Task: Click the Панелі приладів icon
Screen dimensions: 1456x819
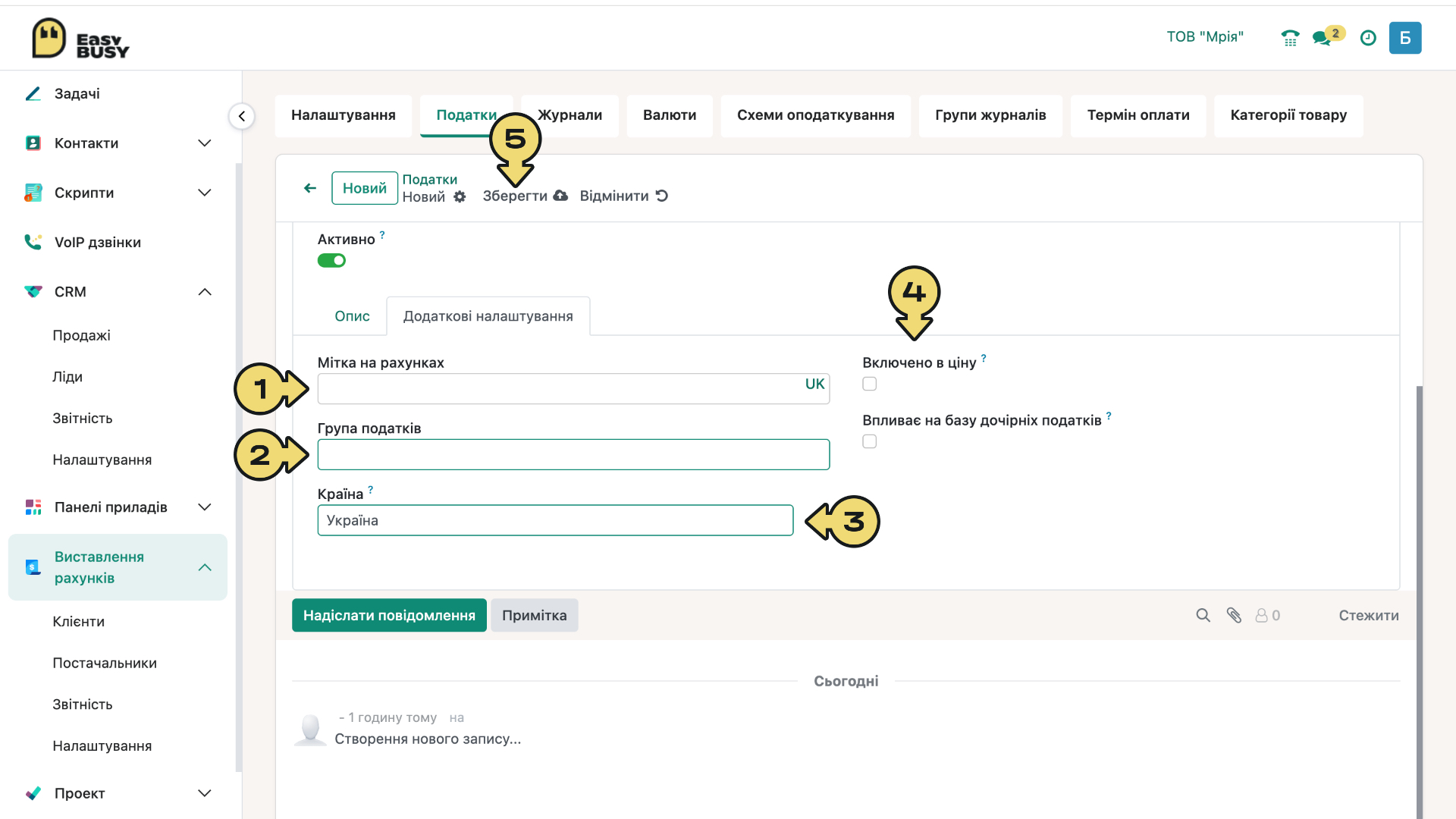Action: coord(33,507)
